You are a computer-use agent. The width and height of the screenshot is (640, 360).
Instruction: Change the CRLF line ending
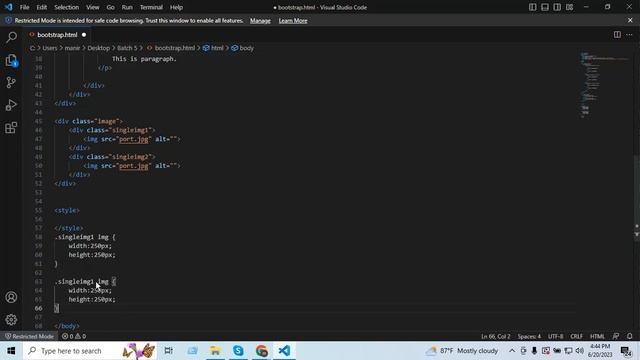(576, 336)
